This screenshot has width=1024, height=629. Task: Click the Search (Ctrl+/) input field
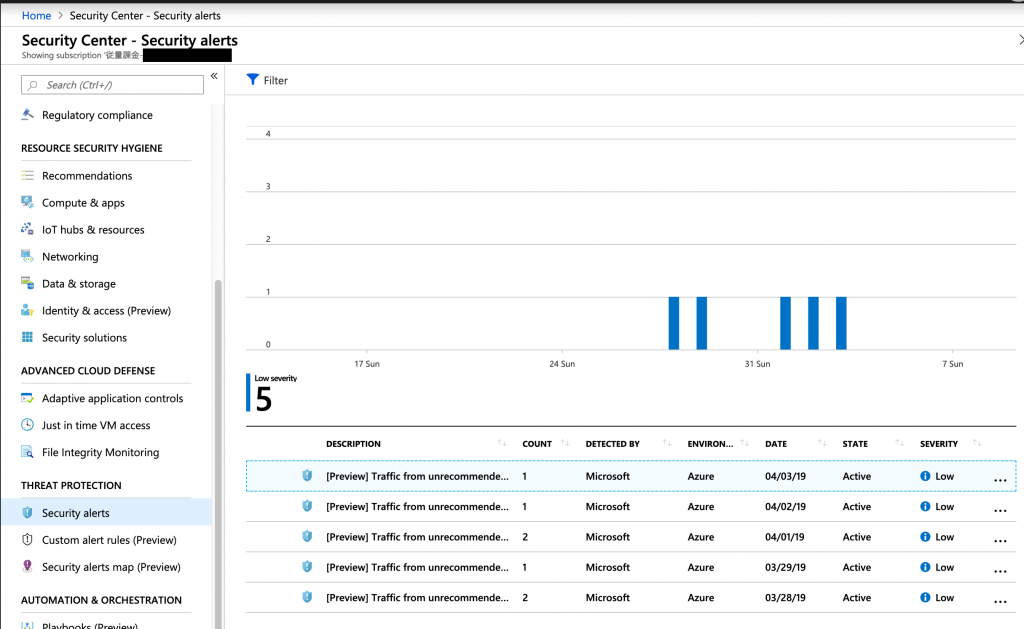pos(112,85)
